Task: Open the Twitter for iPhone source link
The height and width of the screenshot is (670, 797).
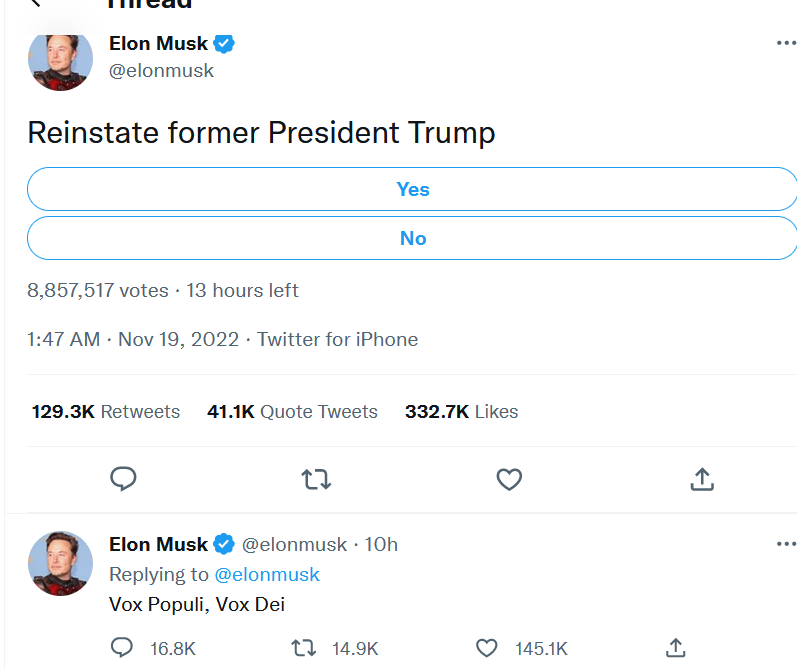Action: coord(337,339)
